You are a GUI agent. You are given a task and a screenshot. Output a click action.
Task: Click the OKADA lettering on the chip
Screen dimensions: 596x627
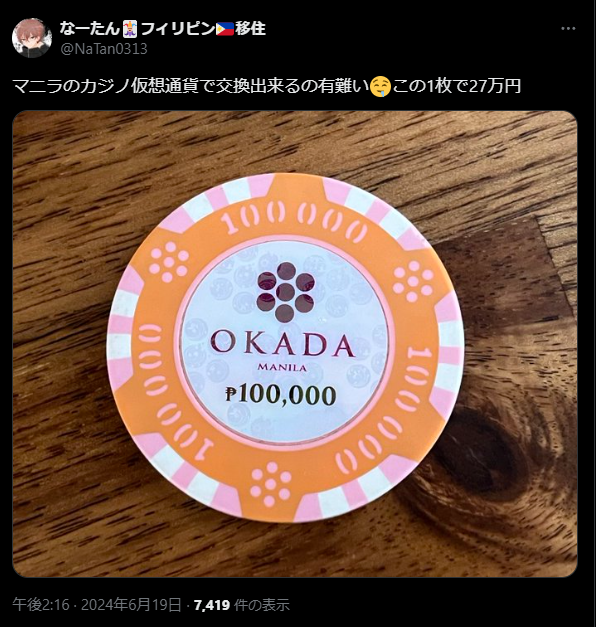tap(283, 345)
